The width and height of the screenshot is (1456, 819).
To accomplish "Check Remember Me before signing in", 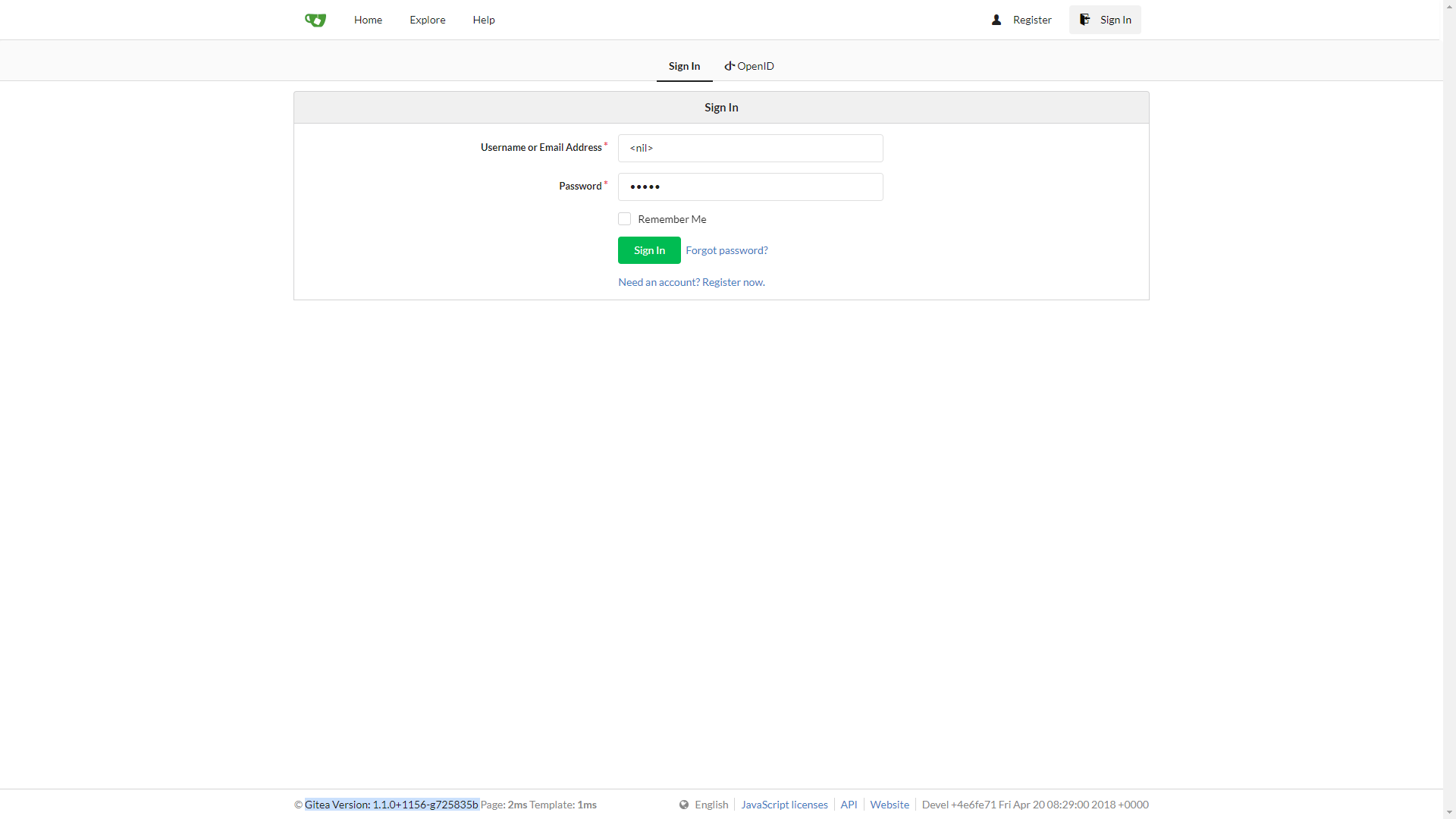I will pyautogui.click(x=624, y=218).
